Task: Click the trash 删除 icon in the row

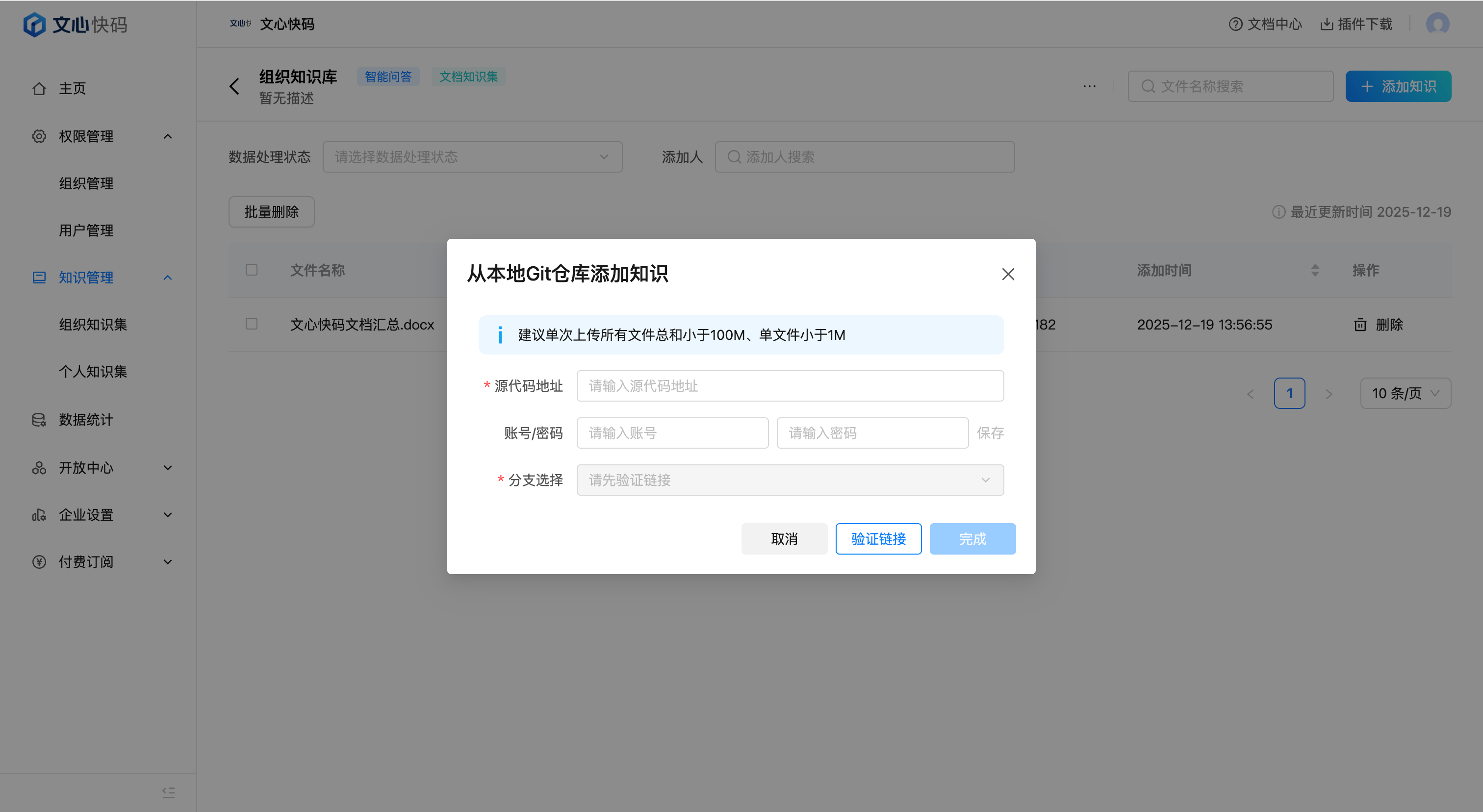Action: 1360,325
